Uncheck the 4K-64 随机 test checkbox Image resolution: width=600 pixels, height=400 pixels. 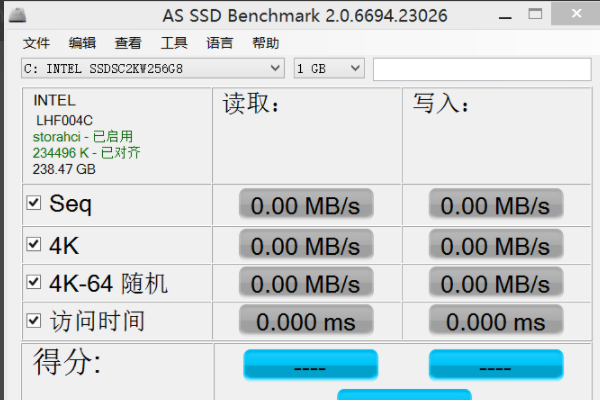(34, 282)
